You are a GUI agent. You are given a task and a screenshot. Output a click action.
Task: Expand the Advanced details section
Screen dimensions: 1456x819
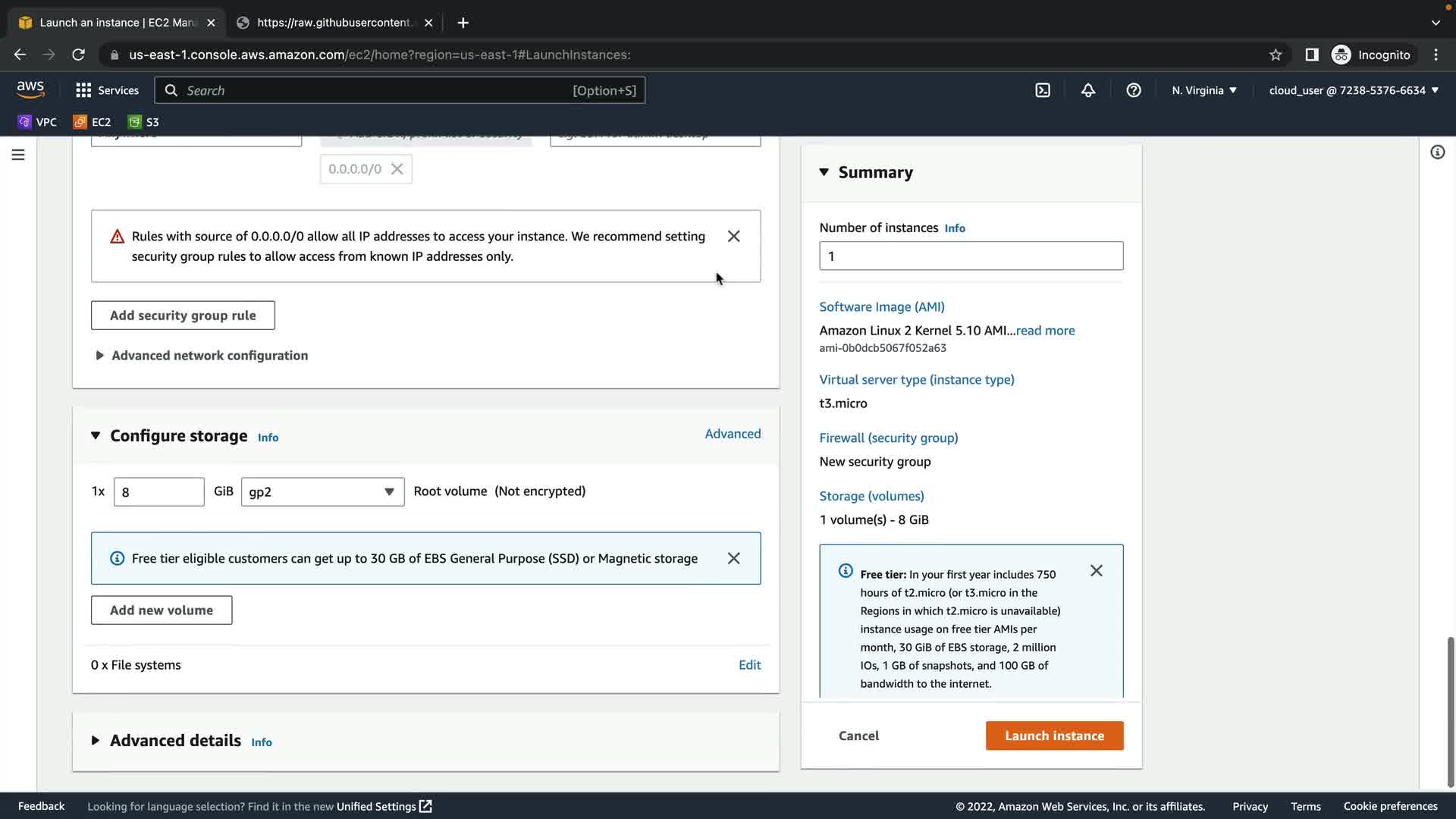pyautogui.click(x=174, y=741)
